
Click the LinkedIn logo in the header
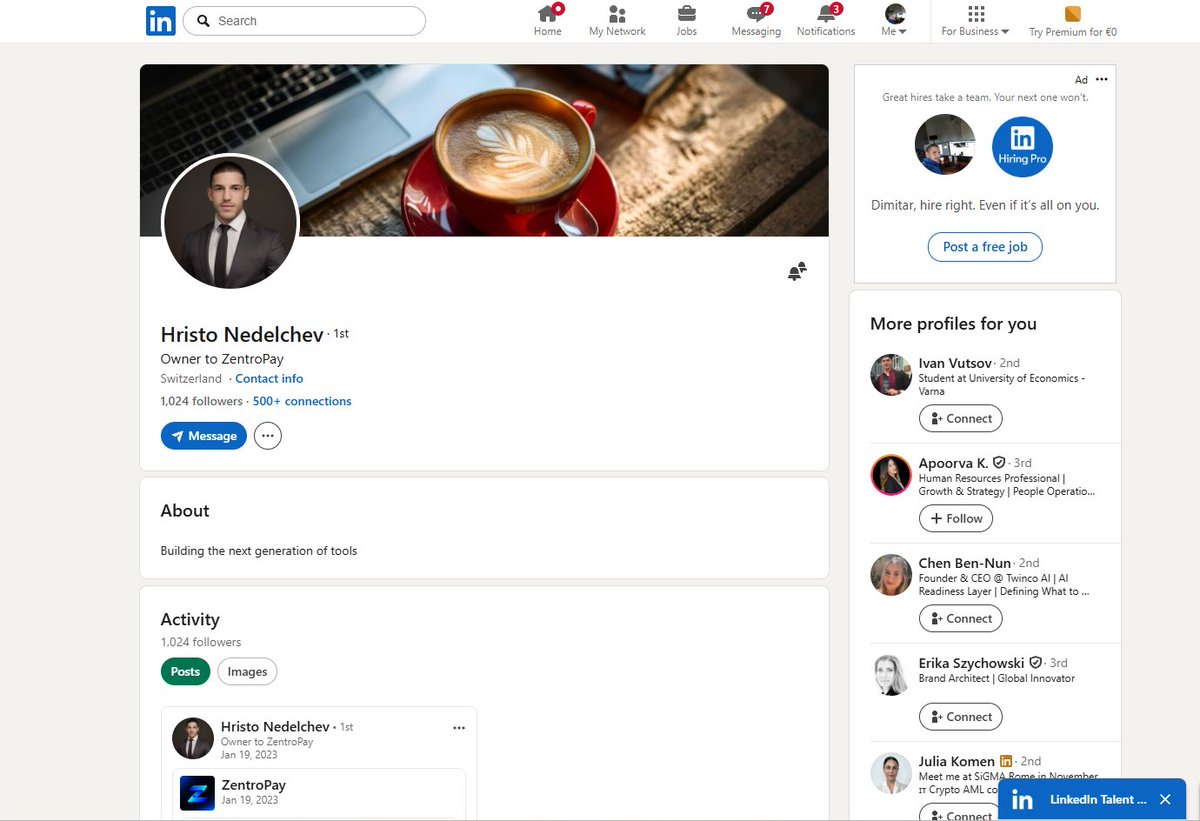(160, 21)
